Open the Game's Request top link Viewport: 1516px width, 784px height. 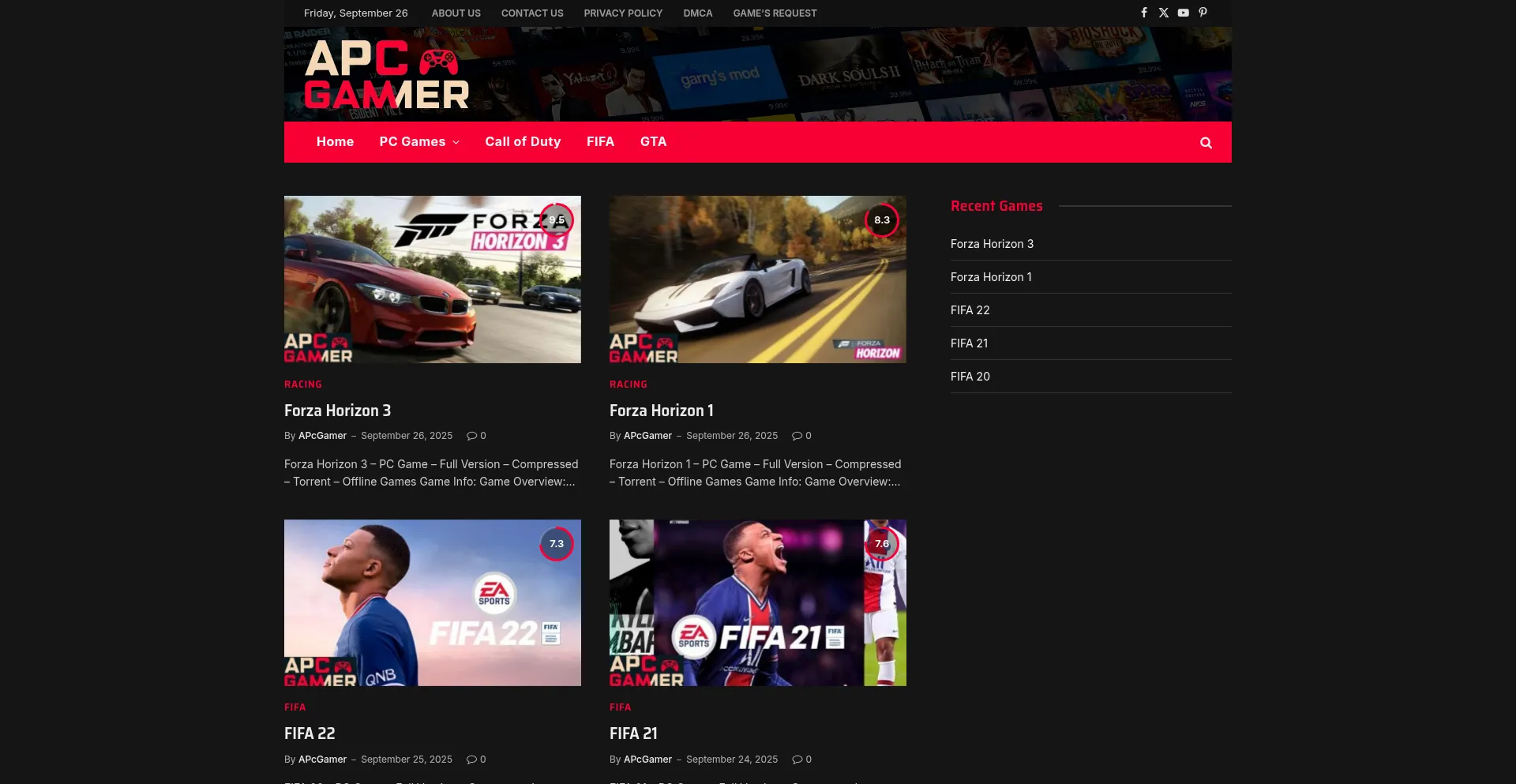(775, 13)
